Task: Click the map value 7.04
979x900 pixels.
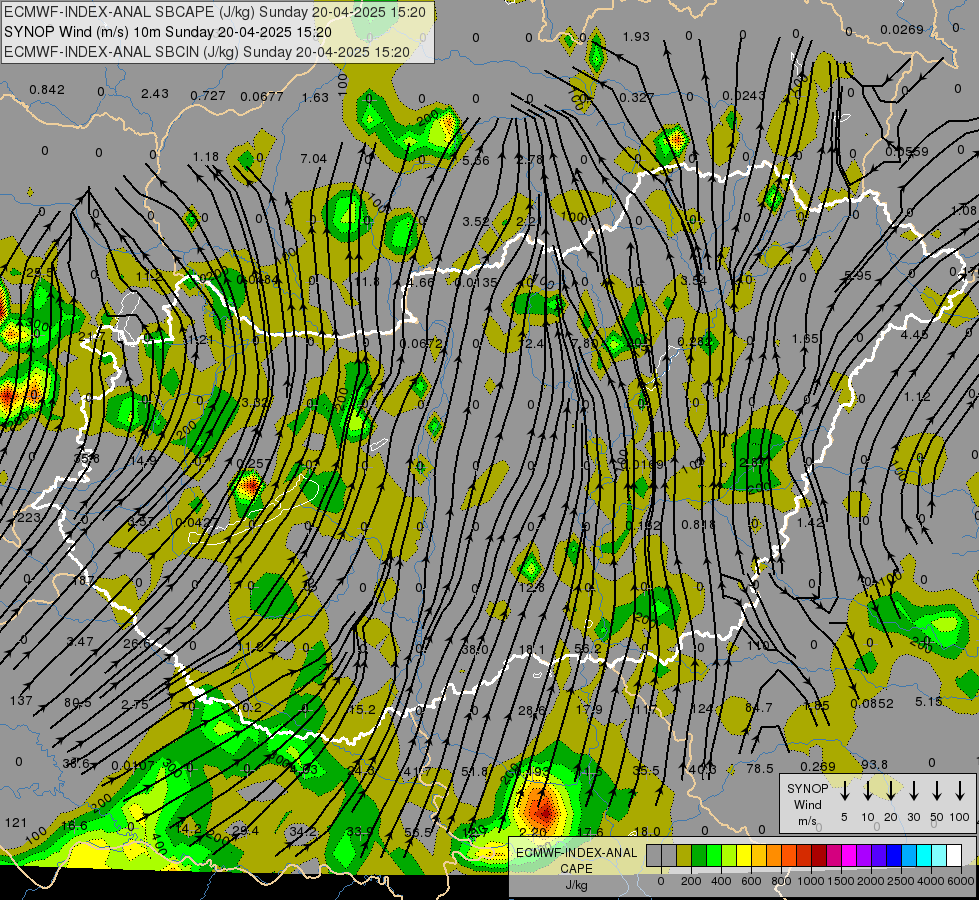Action: pyautogui.click(x=313, y=159)
